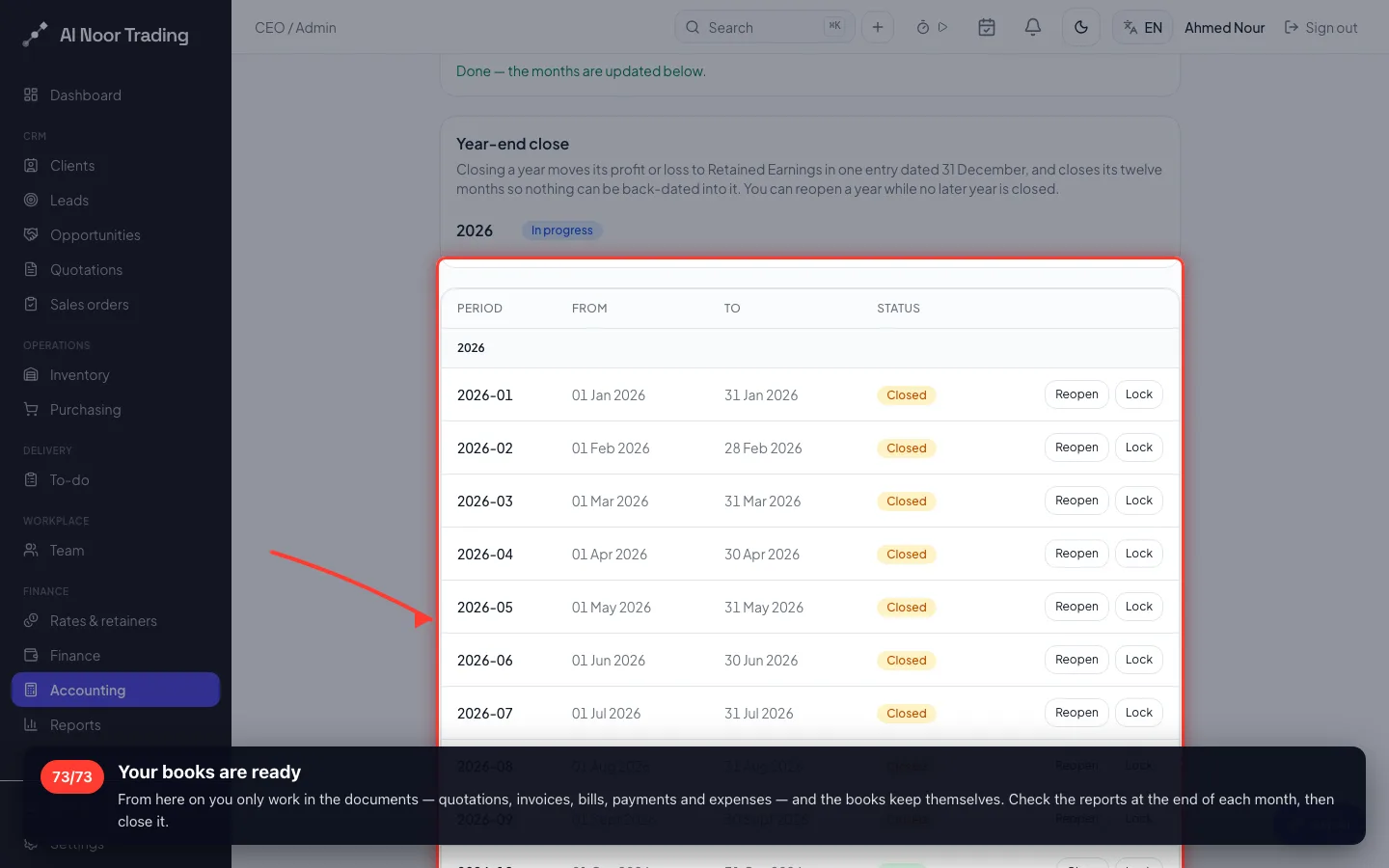Click the user name Ahmed Nour

[1225, 27]
